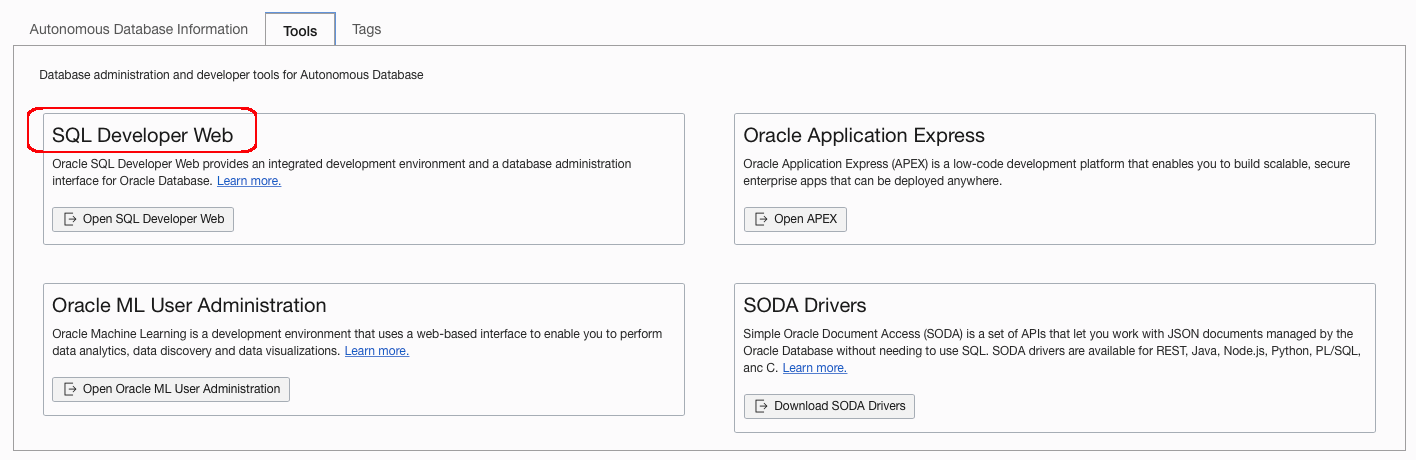Image resolution: width=1416 pixels, height=460 pixels.
Task: Click the SQL Developer Web heading
Action: click(142, 136)
